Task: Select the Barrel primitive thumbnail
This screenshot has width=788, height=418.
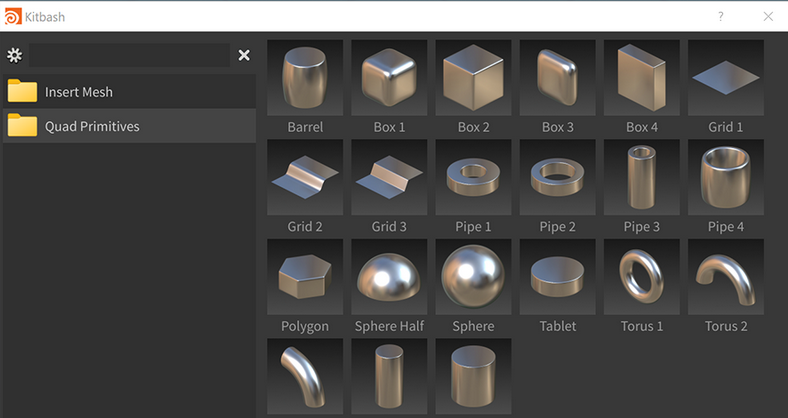Action: click(x=305, y=78)
